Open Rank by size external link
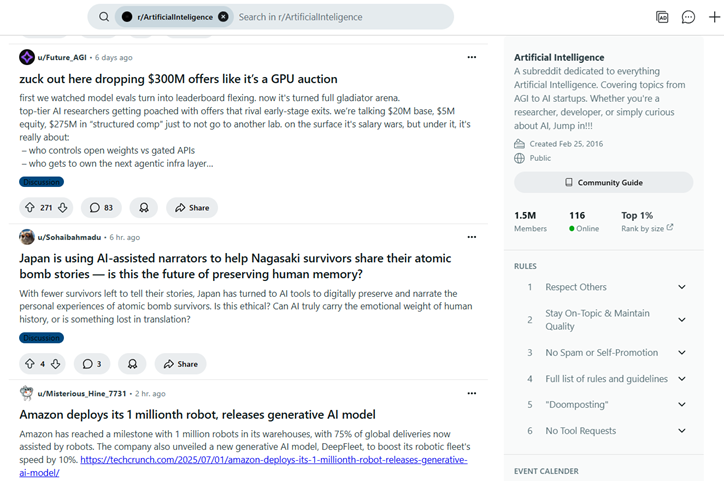Screen dimensions: 724x481 click(x=647, y=228)
